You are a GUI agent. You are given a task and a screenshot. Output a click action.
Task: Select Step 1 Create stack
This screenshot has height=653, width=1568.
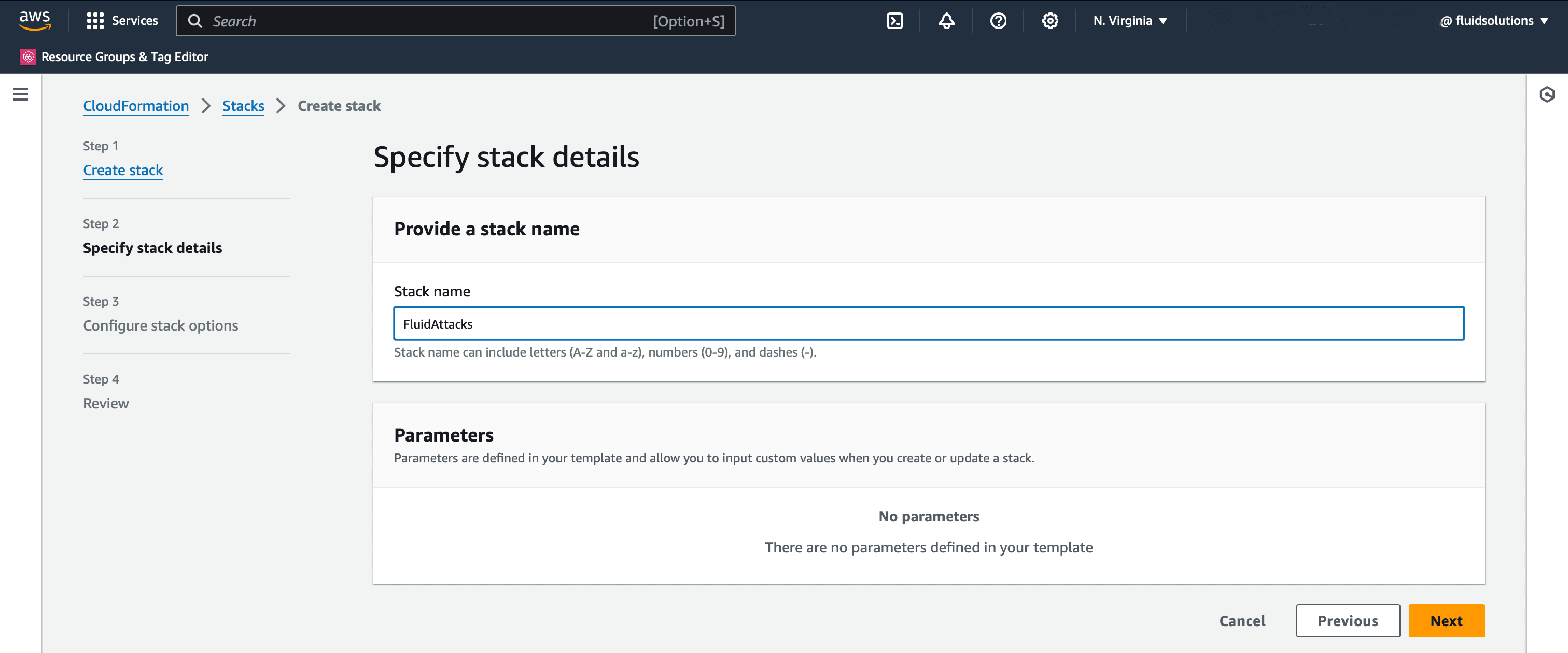[122, 170]
